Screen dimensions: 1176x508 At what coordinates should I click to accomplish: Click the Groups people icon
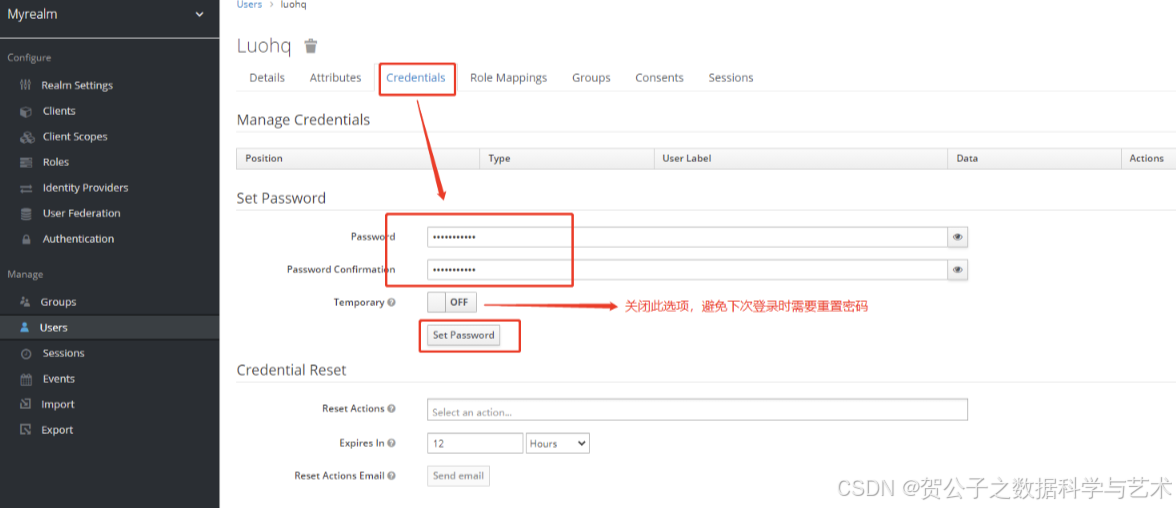click(x=25, y=302)
